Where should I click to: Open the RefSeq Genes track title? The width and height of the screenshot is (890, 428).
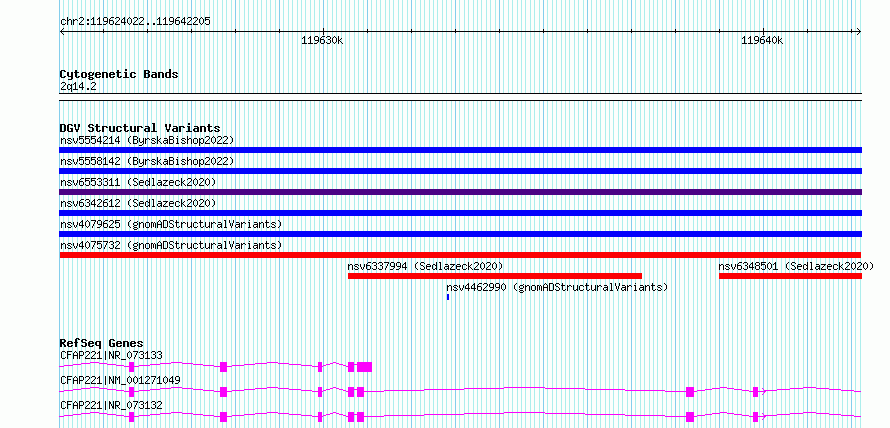102,343
